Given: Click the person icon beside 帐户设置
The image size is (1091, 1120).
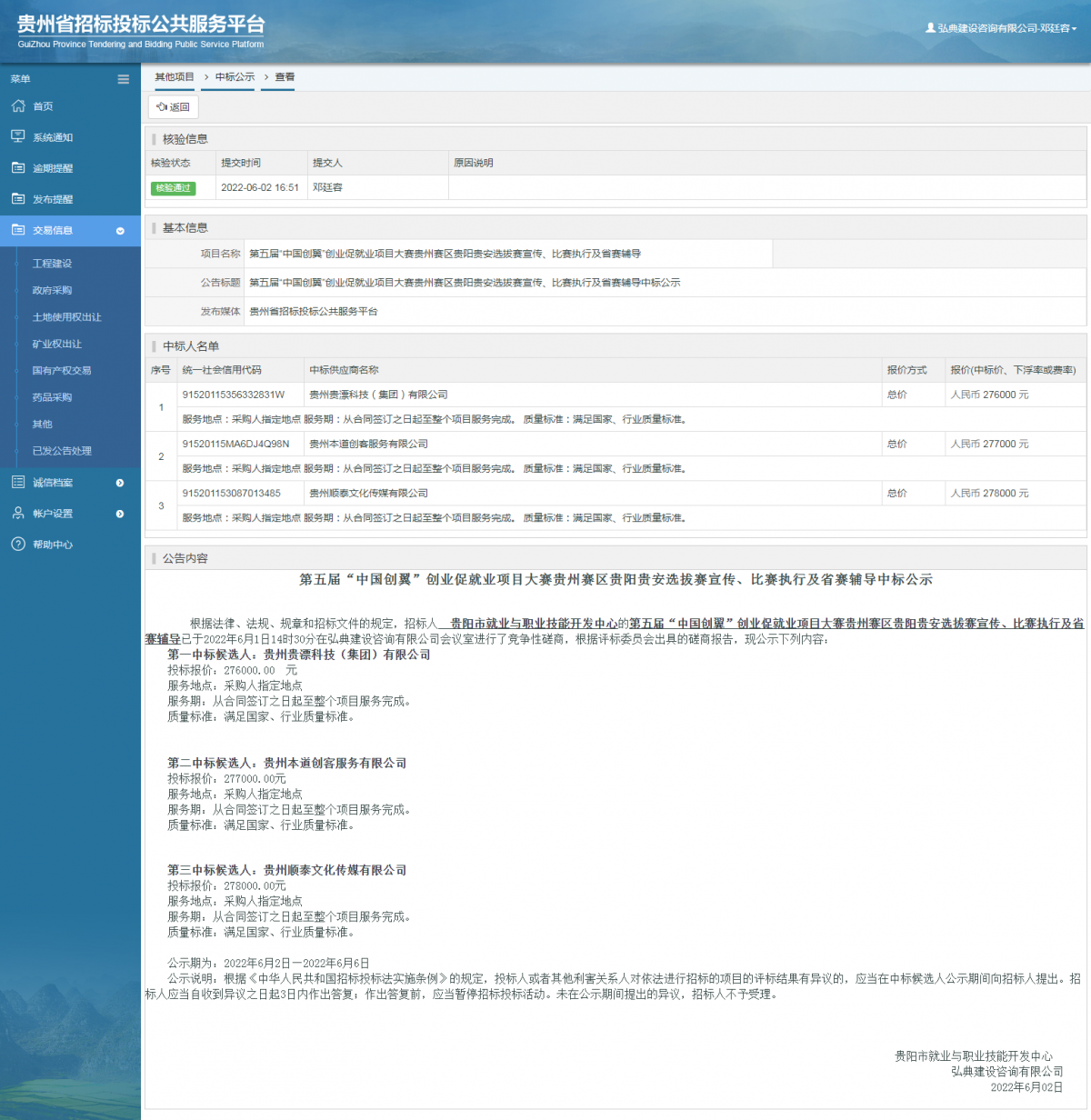Looking at the screenshot, I should pyautogui.click(x=18, y=513).
